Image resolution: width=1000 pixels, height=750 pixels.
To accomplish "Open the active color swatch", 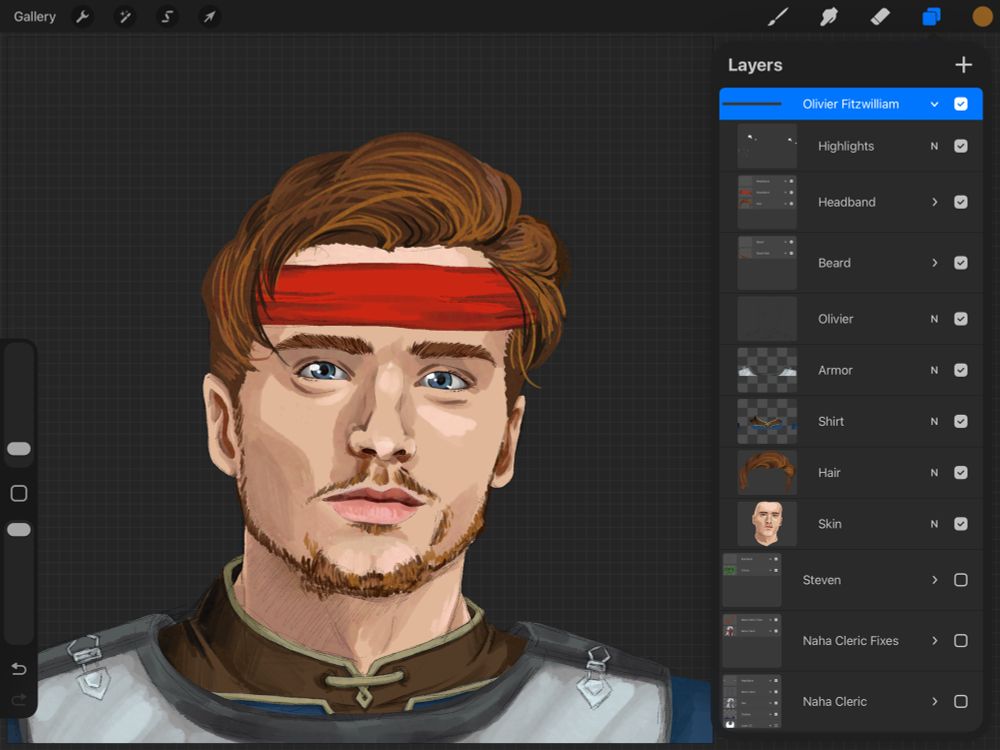I will click(x=981, y=16).
